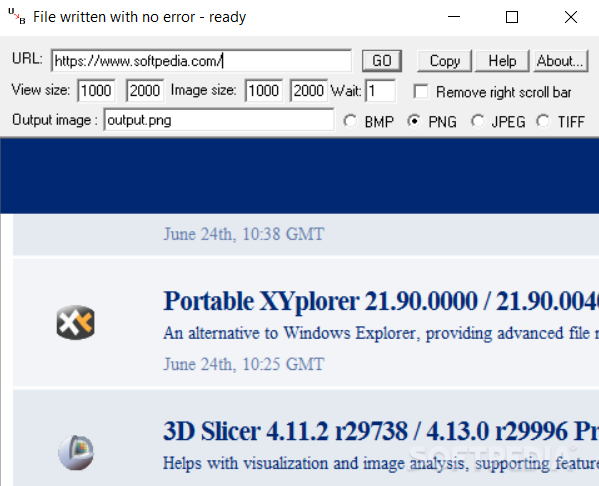The image size is (599, 486).
Task: Click the Portable XYplorer app icon
Action: coord(76,322)
